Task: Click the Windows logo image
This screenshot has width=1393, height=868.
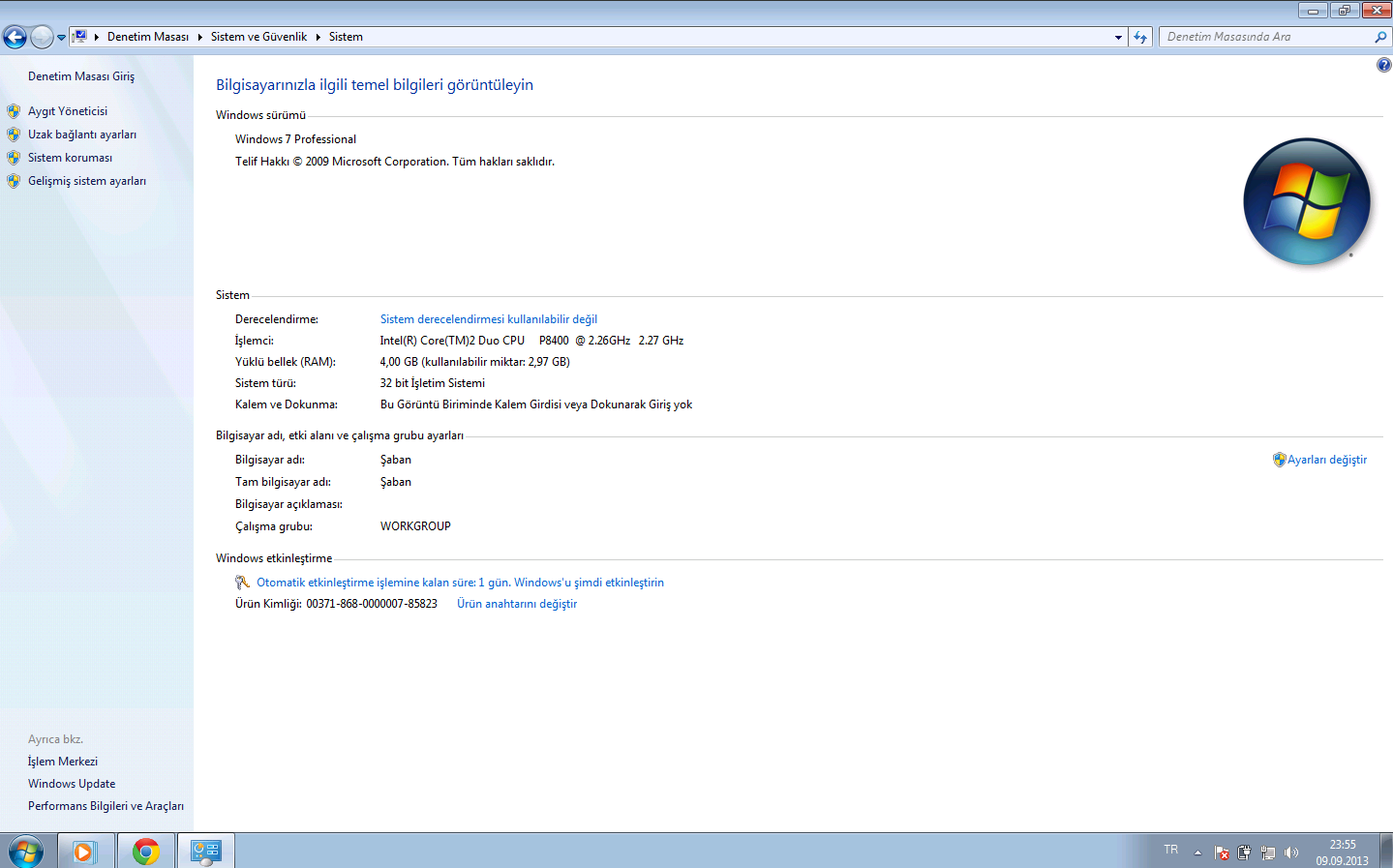Action: pyautogui.click(x=1307, y=201)
